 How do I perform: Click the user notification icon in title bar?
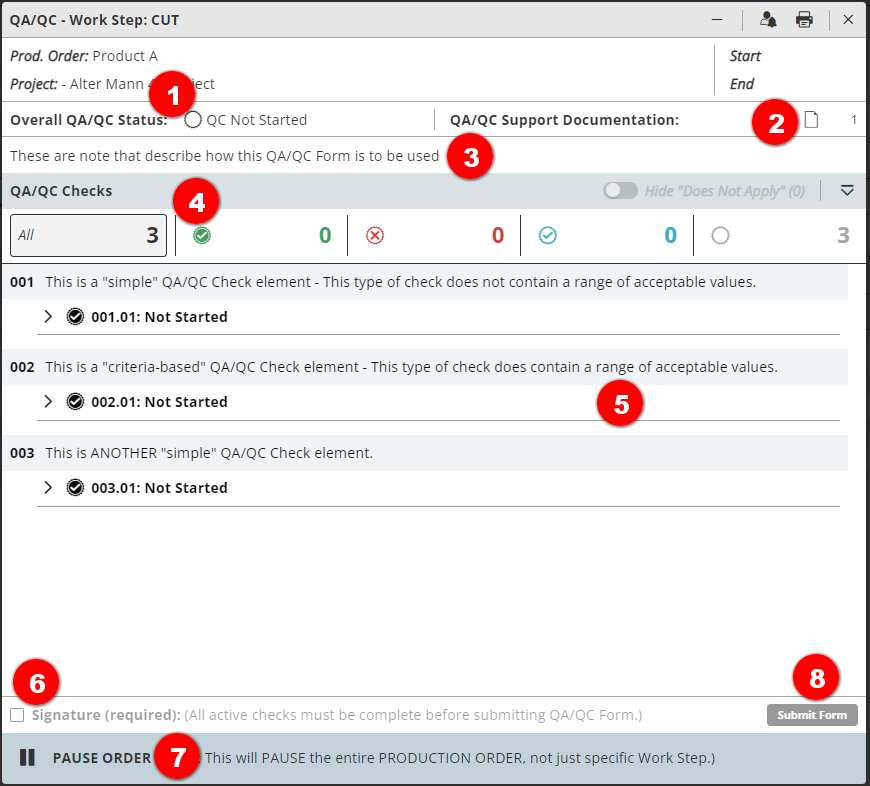pyautogui.click(x=768, y=19)
